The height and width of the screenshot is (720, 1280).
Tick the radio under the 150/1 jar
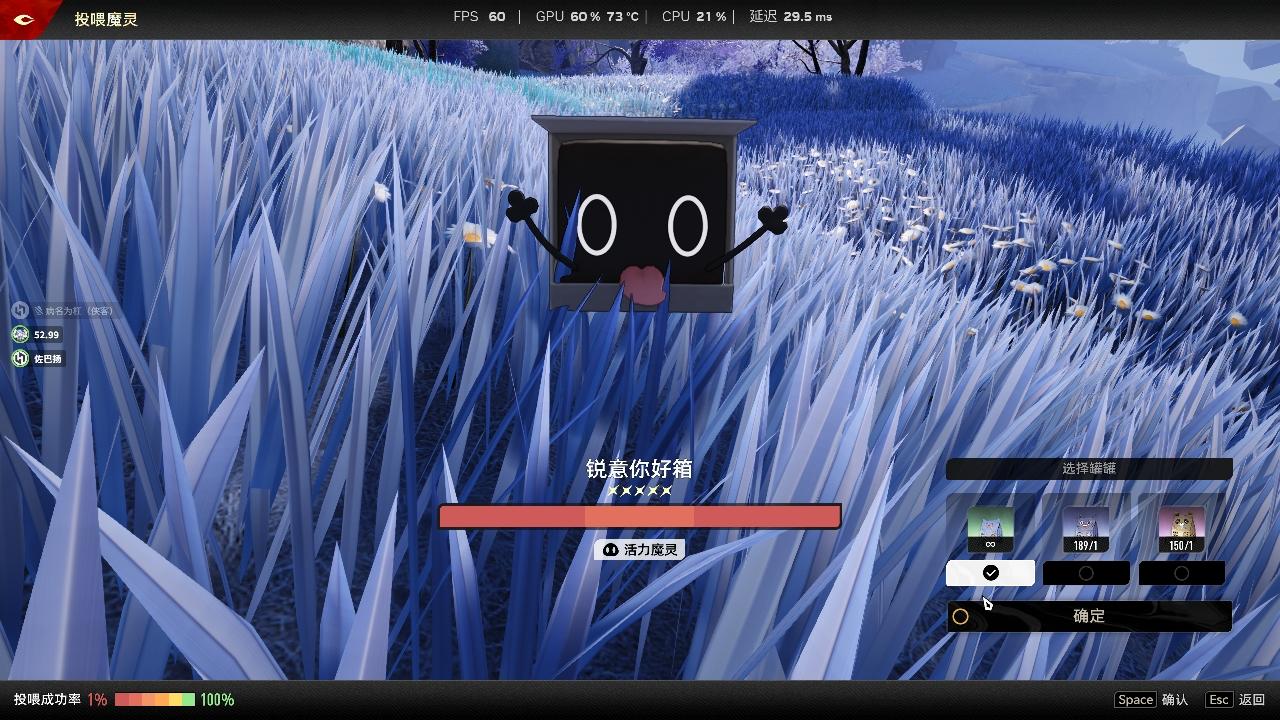1181,573
